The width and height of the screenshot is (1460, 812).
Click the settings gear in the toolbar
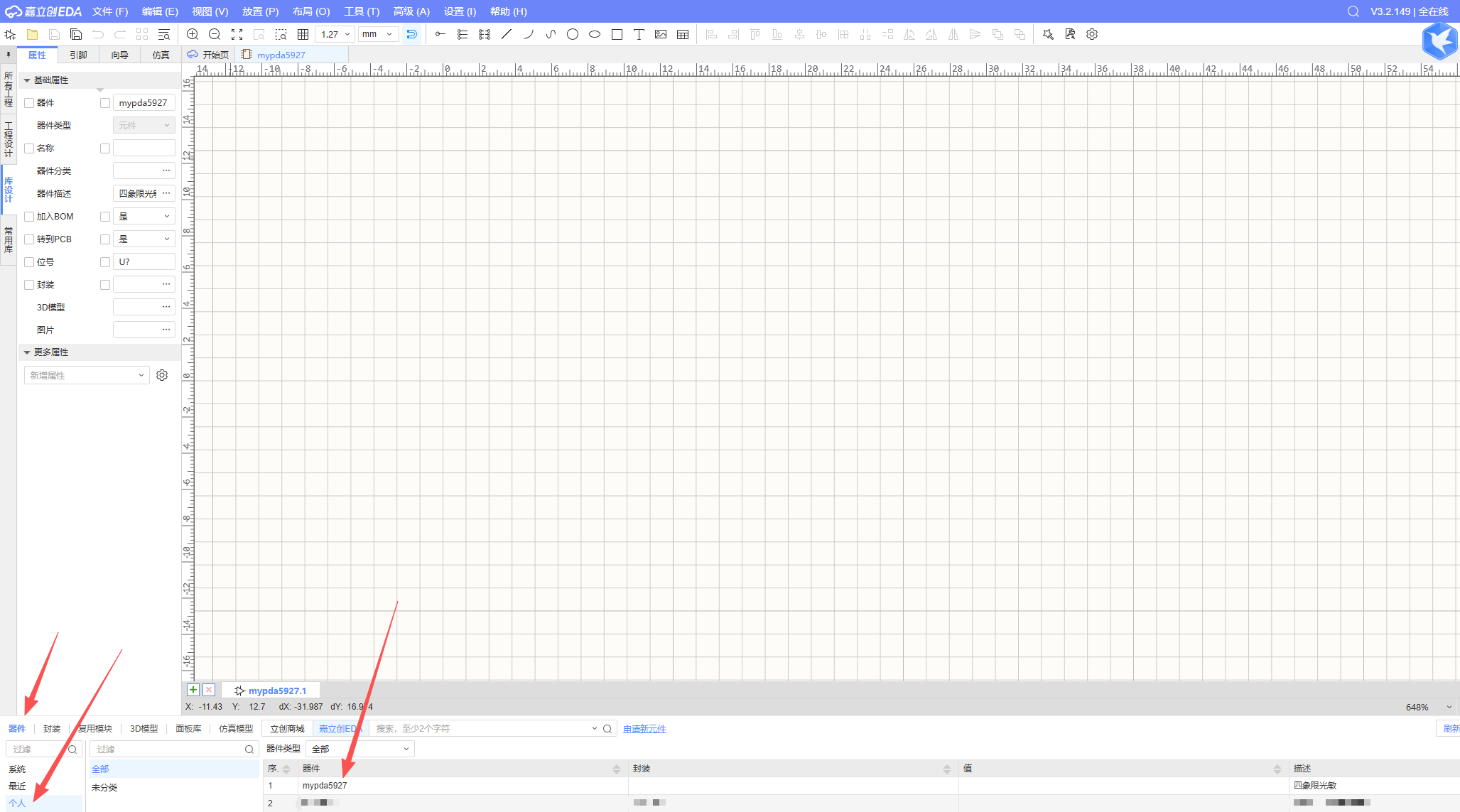click(1092, 34)
